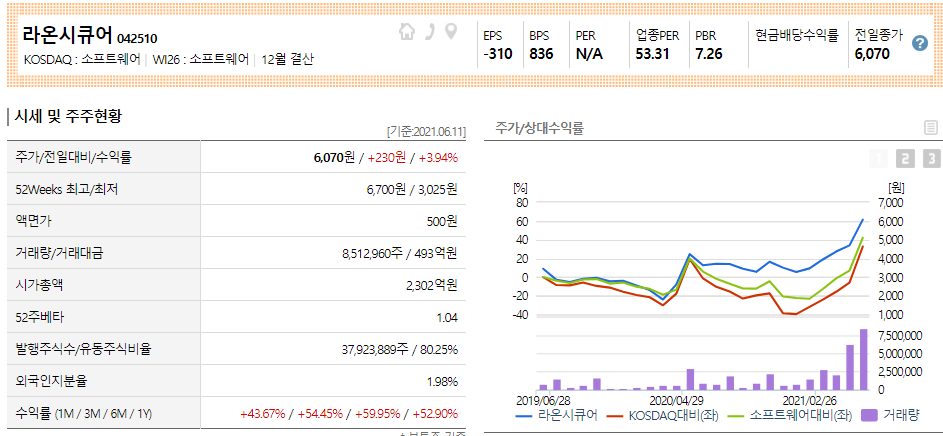Click the 8,512,960주 / 493억원 value

tap(400, 253)
